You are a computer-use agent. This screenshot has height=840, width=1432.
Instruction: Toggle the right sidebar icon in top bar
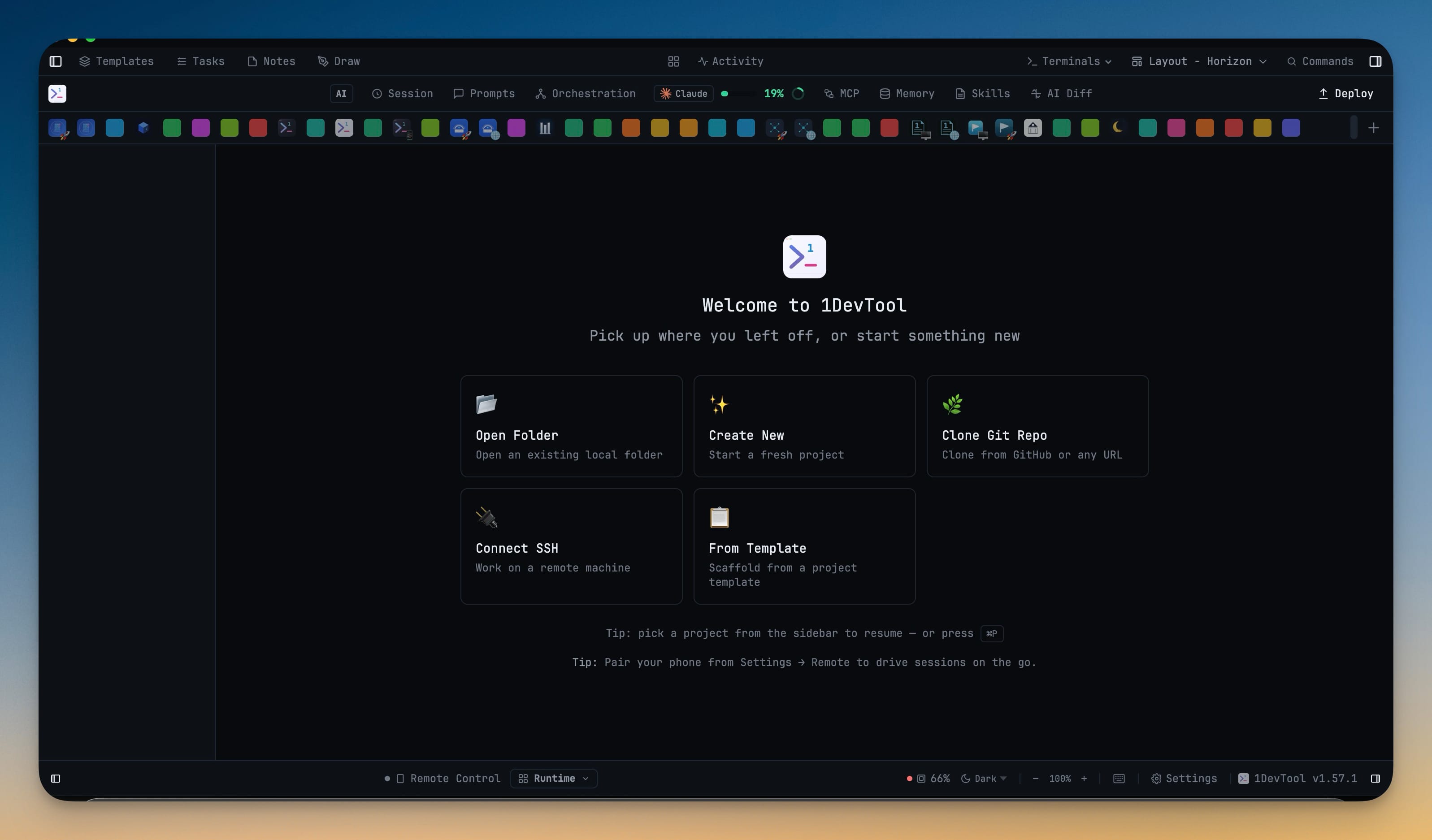tap(1375, 61)
